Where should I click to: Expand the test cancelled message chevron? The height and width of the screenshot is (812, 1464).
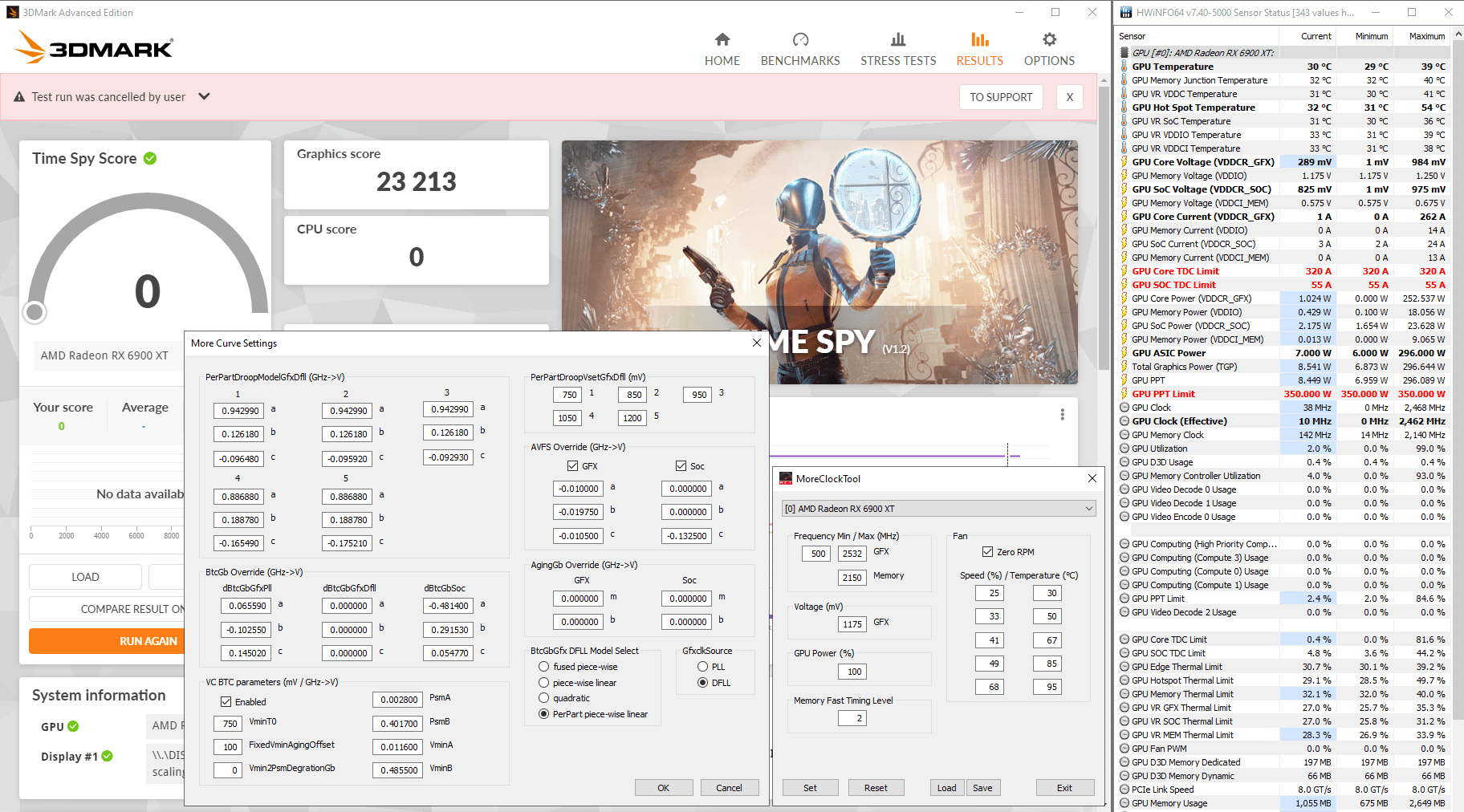click(204, 96)
